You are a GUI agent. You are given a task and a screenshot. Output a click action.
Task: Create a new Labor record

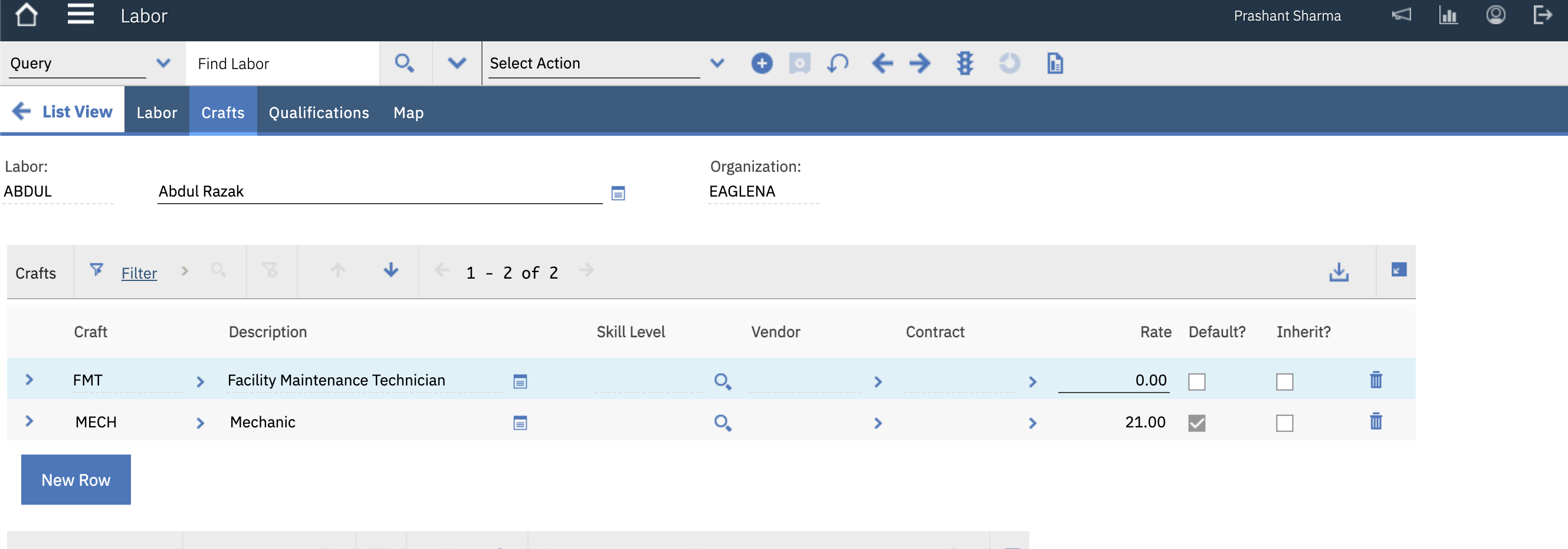(762, 63)
